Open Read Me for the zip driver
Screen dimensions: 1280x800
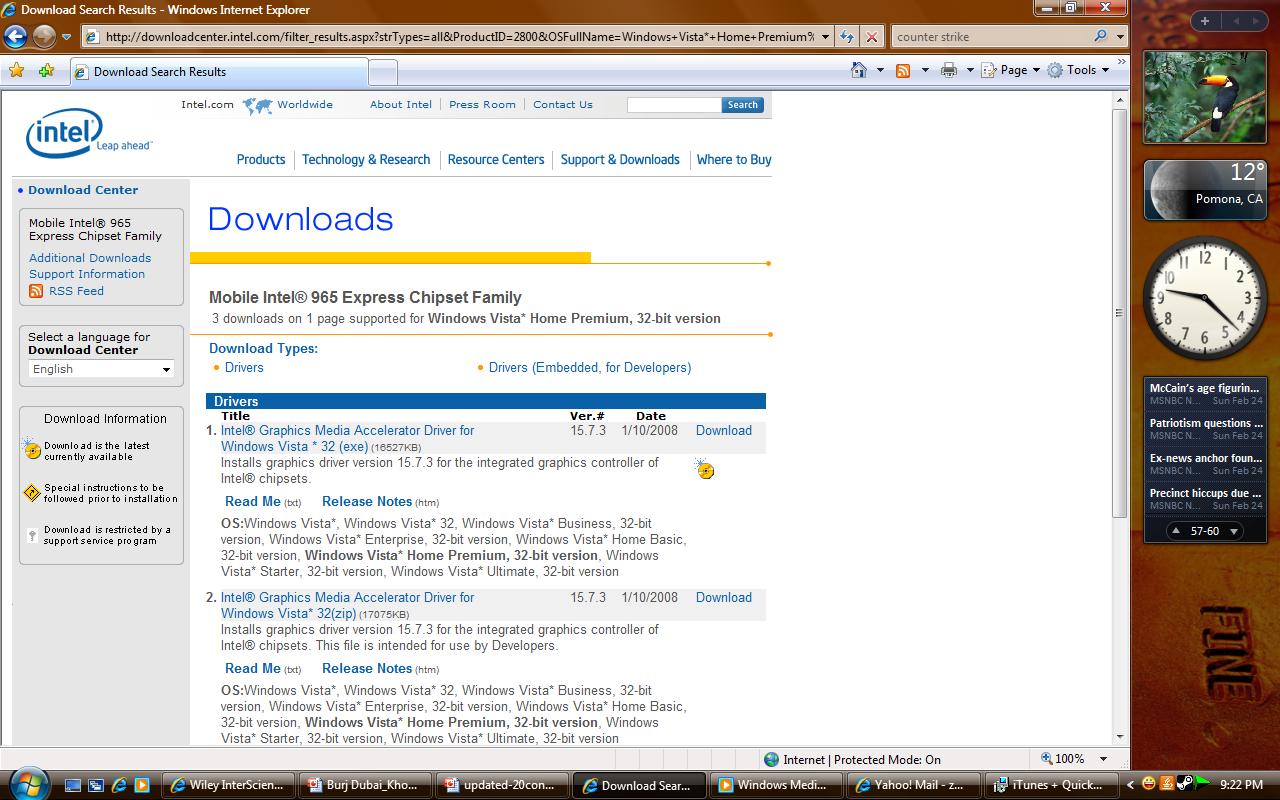click(253, 668)
